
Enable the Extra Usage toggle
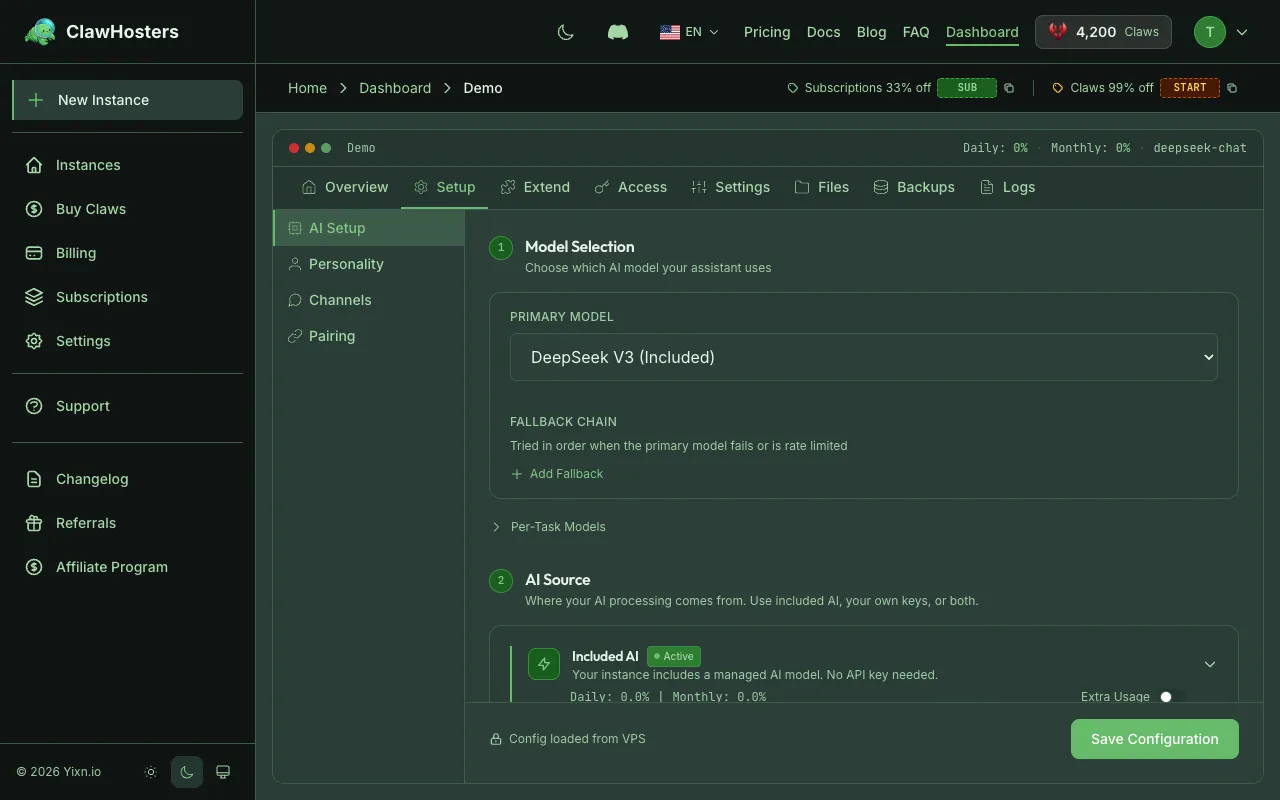1170,697
